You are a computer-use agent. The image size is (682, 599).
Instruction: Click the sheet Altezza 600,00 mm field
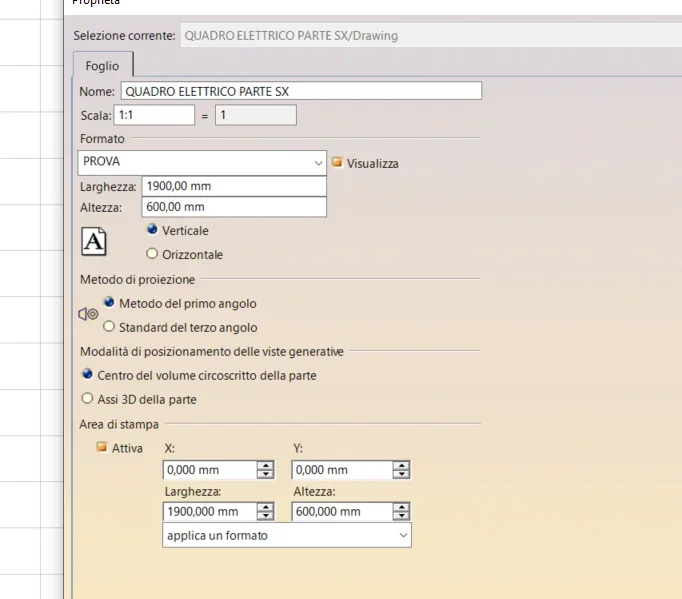pos(234,207)
